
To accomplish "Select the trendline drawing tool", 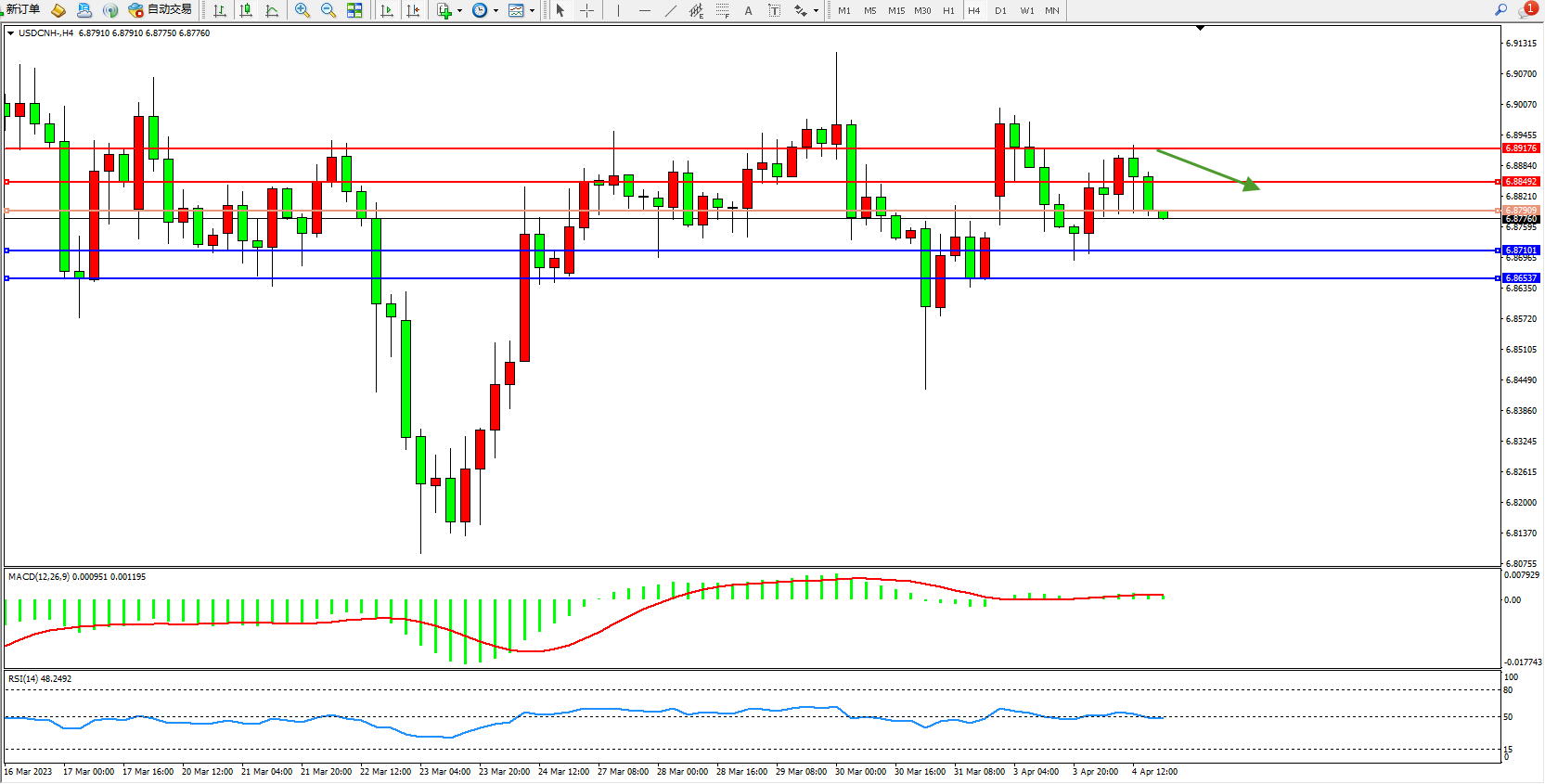I will pyautogui.click(x=671, y=10).
